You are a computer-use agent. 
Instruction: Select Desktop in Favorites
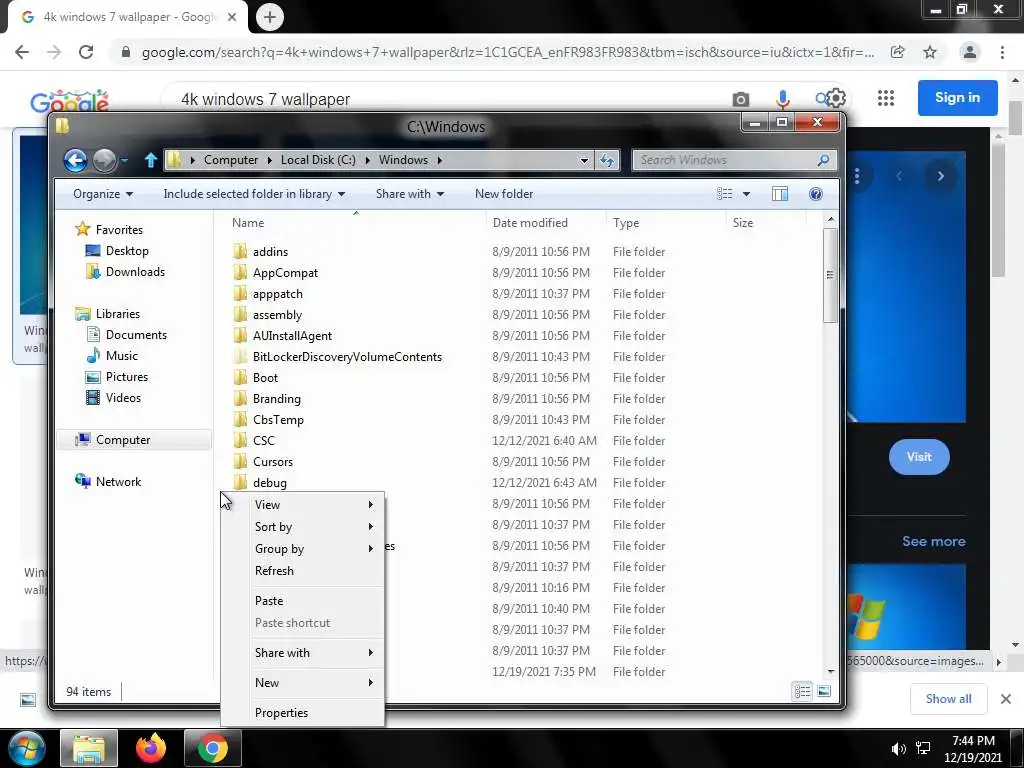127,251
